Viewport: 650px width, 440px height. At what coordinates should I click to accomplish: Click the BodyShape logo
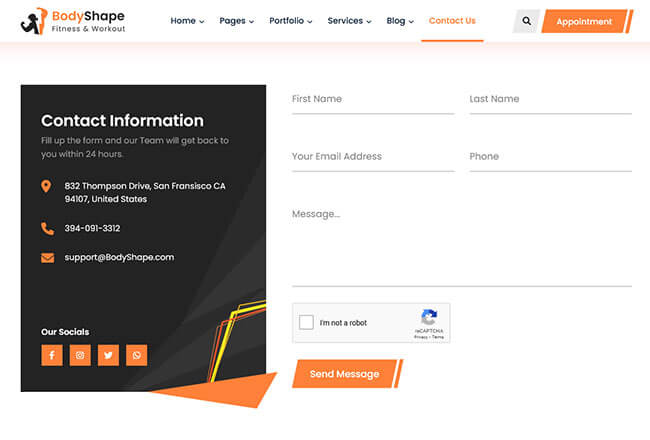coord(72,21)
